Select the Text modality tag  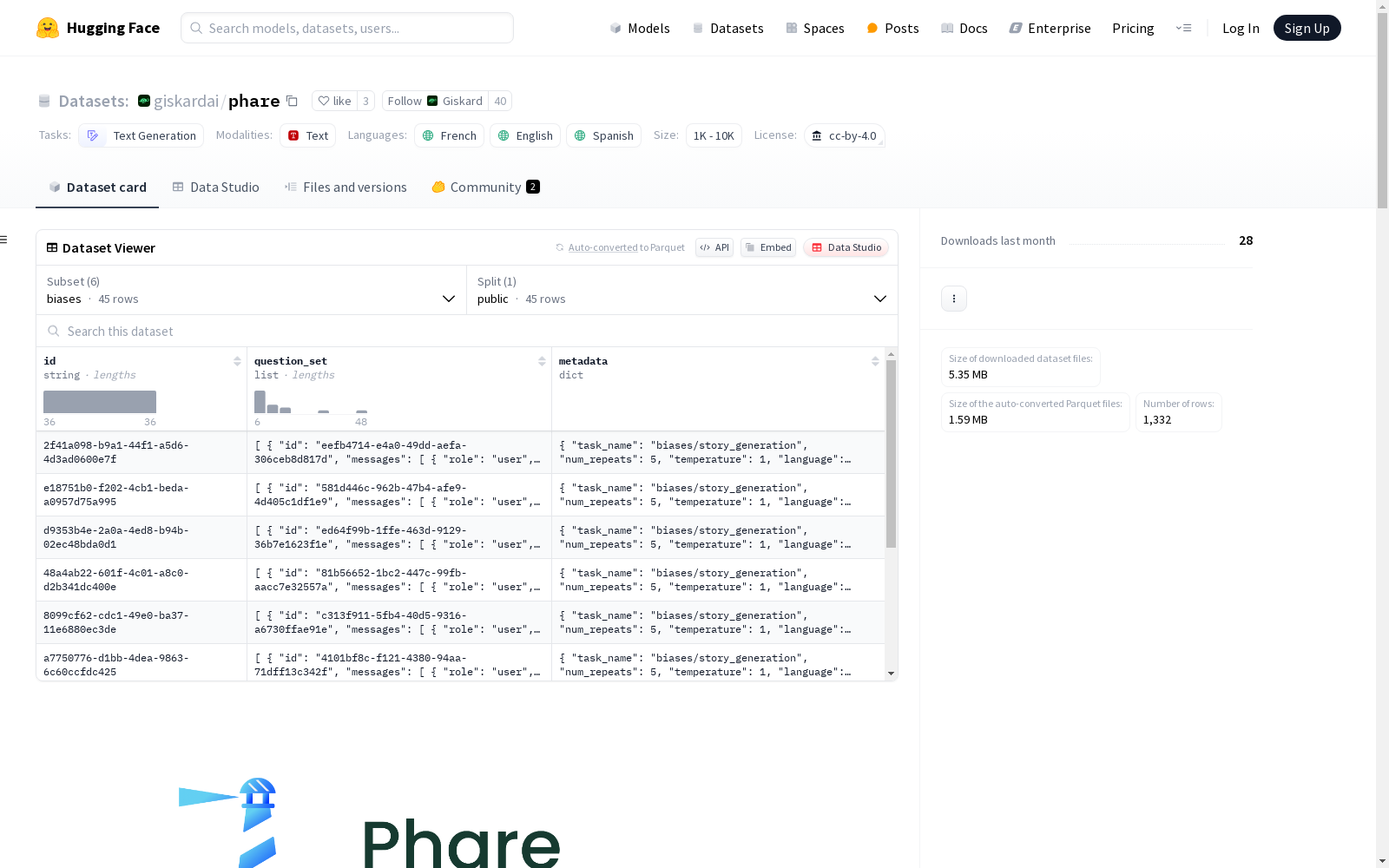pos(307,135)
